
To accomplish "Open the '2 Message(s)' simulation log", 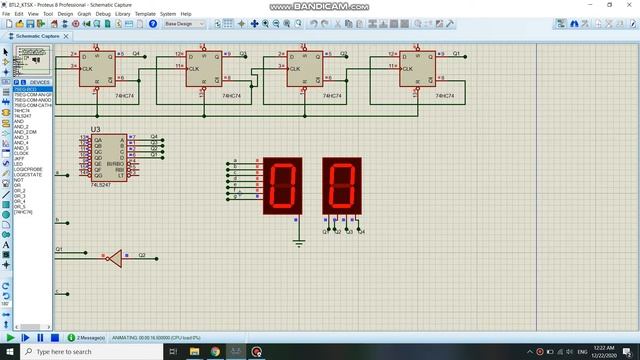I will (86, 338).
